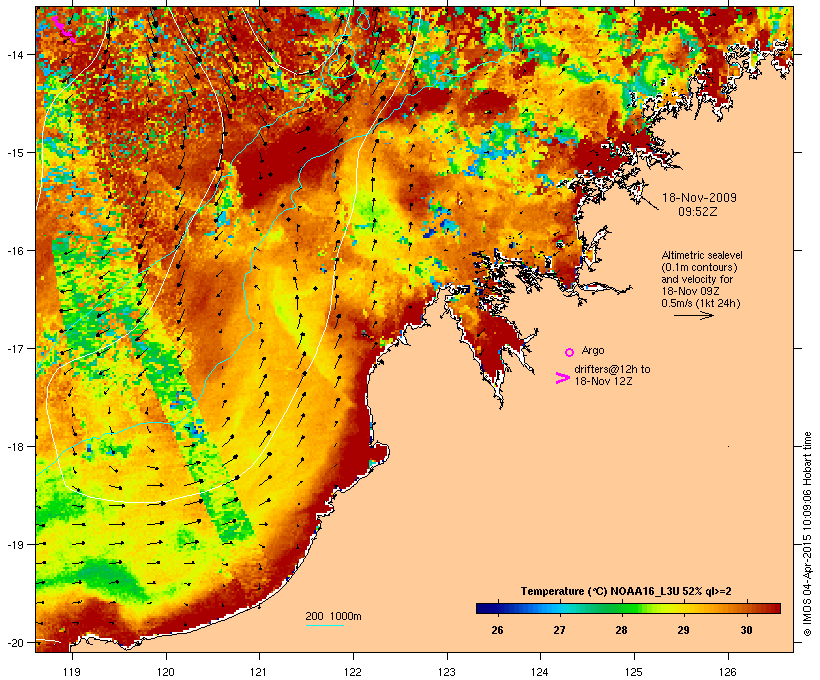Click latitude axis label -19

pyautogui.click(x=14, y=545)
